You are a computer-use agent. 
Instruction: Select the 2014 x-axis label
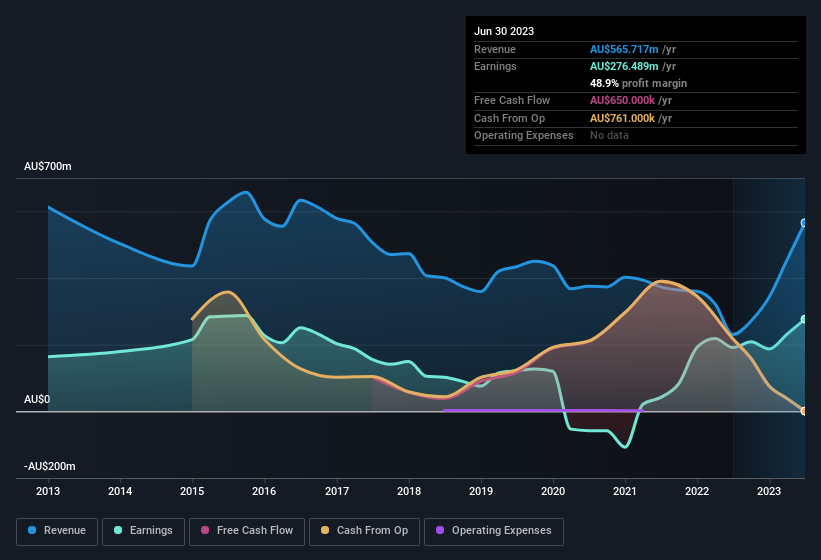120,491
